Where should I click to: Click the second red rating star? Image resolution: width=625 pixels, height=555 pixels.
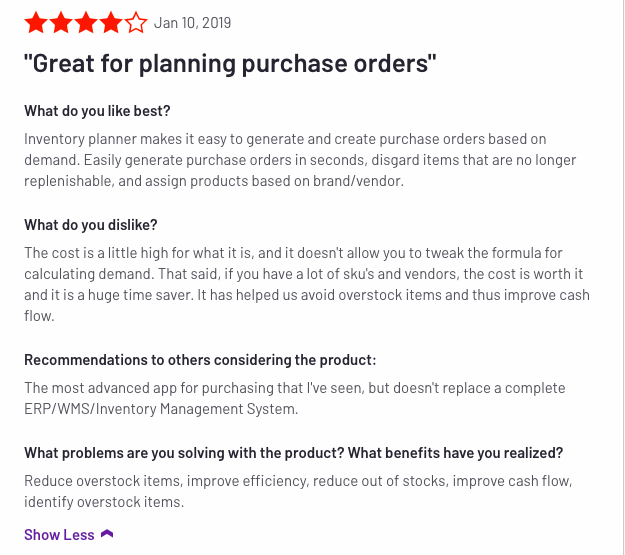[x=61, y=22]
